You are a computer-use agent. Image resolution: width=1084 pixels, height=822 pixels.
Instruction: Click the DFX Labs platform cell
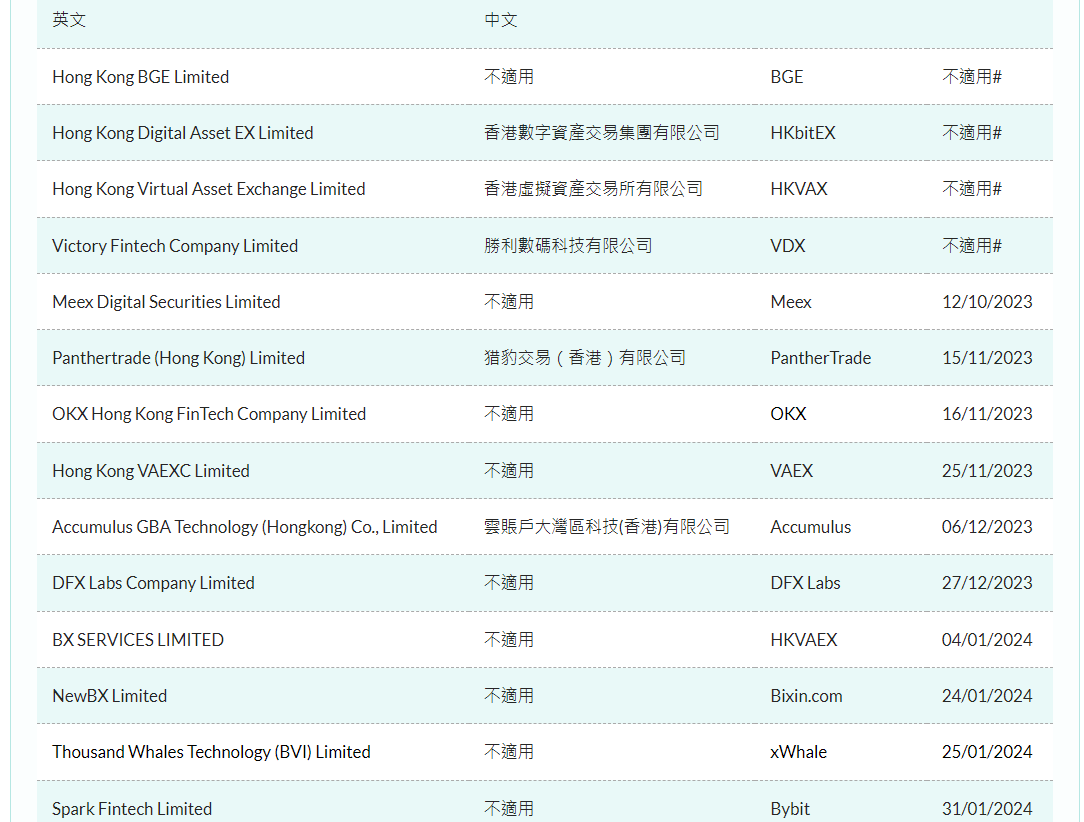[805, 583]
